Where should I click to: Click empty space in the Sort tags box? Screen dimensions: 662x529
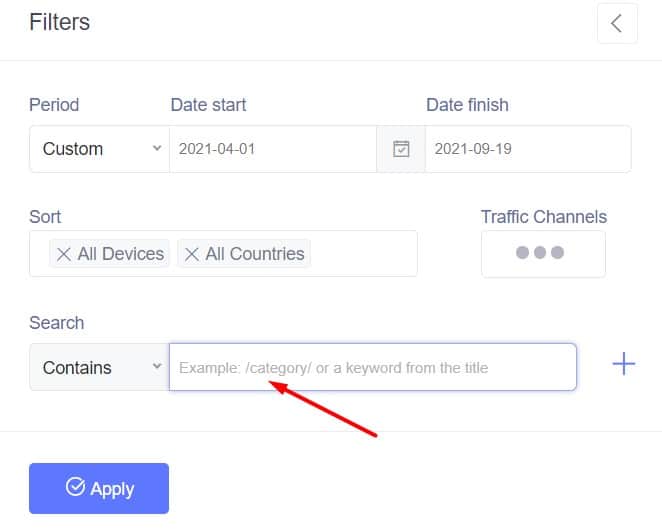pos(363,254)
